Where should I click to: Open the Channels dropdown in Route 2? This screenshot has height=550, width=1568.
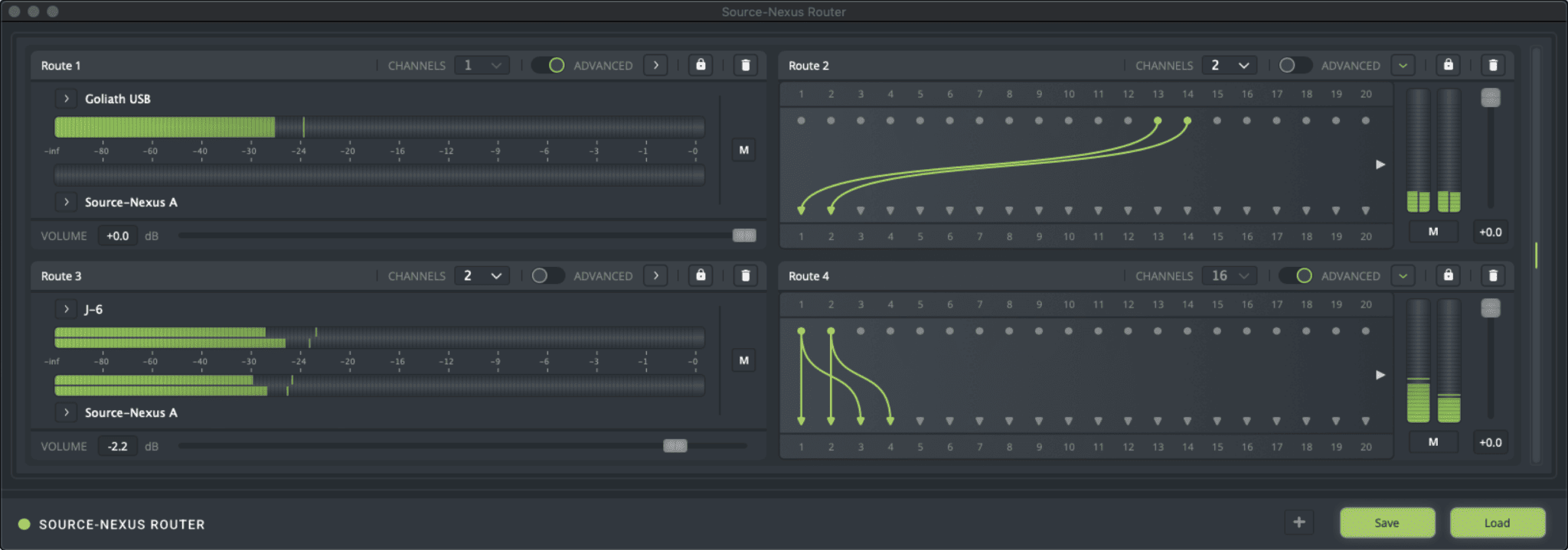point(1229,65)
